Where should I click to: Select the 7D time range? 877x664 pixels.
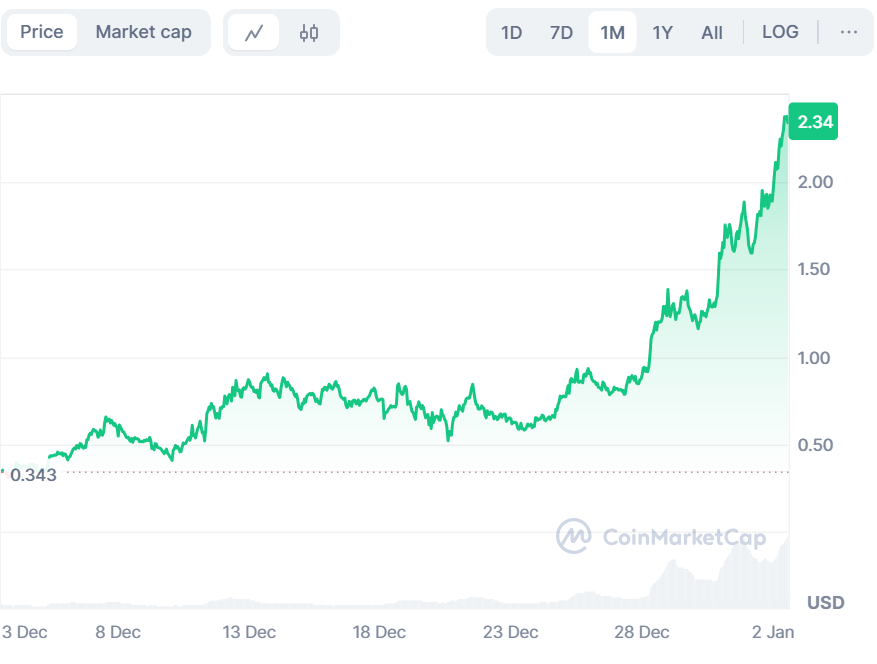click(561, 32)
